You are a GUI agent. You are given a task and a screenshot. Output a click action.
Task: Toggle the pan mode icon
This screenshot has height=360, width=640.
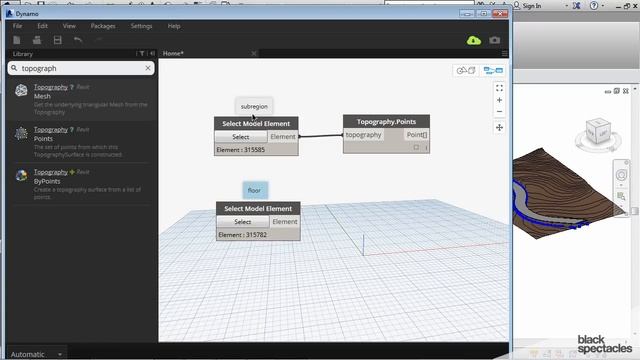(499, 128)
